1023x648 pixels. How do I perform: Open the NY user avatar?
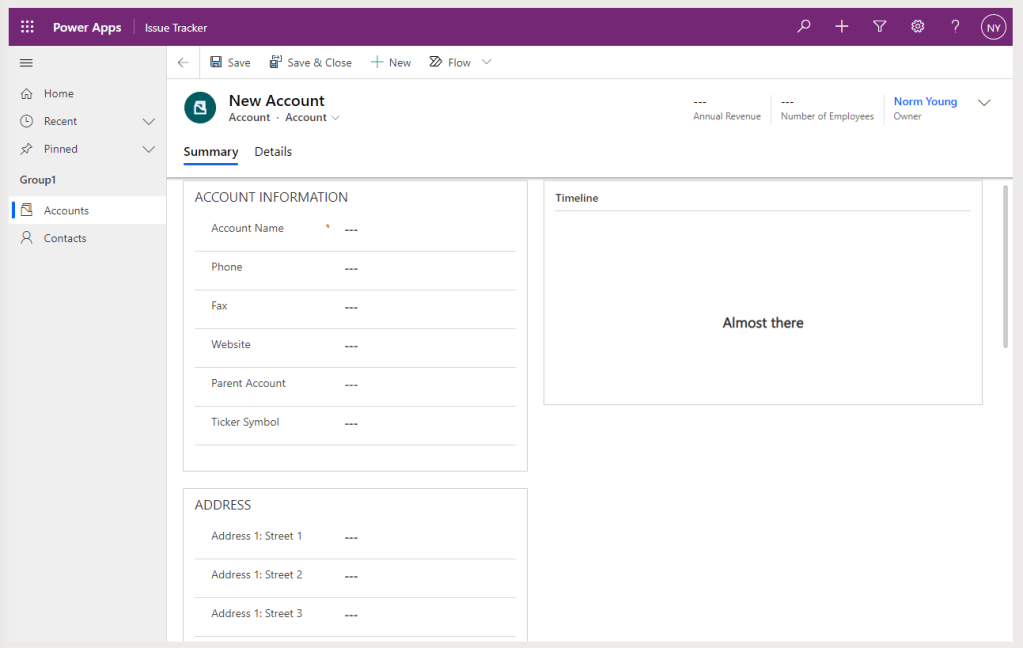[993, 27]
